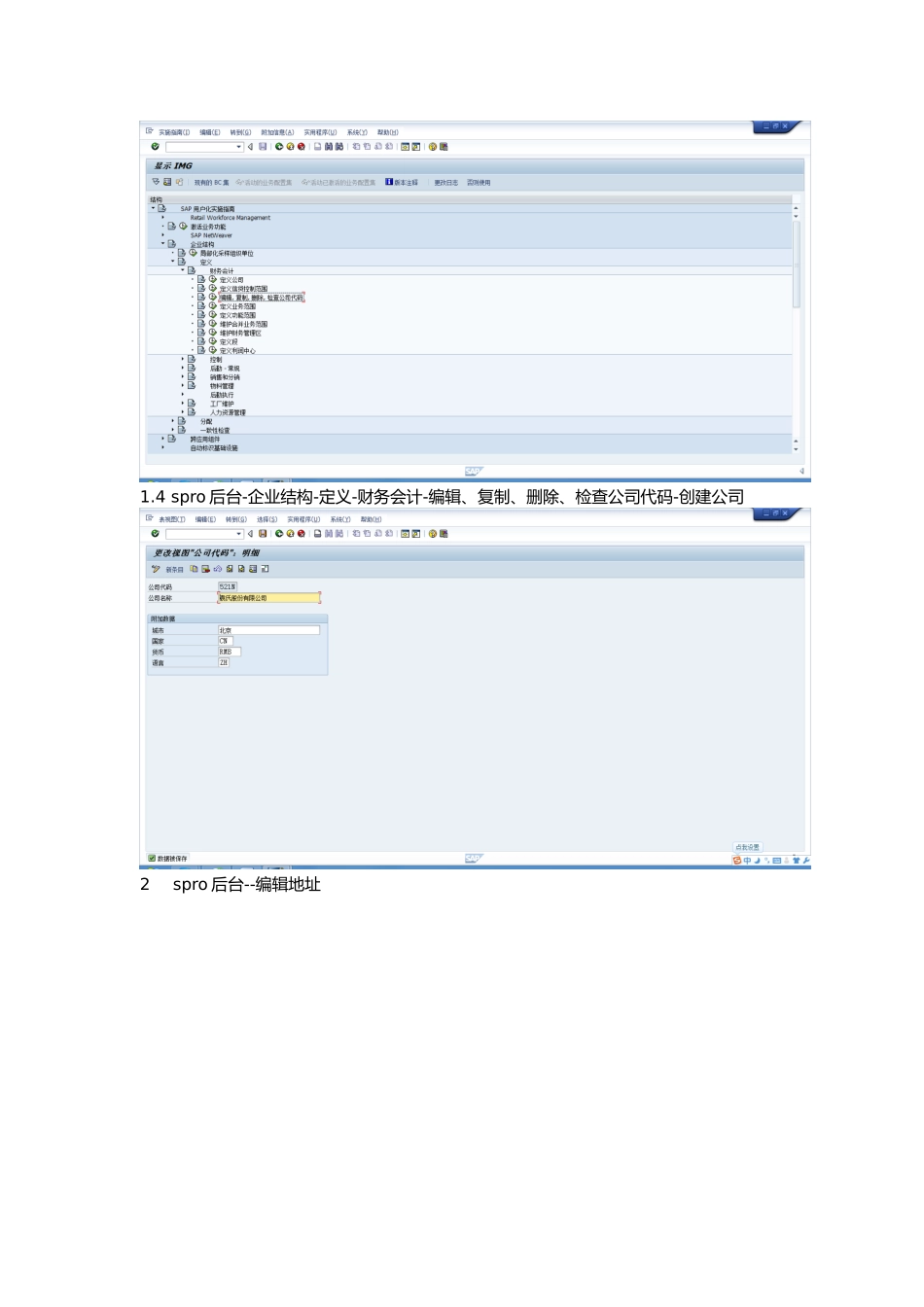Screen dimensions: 924x1307
Task: Click execute clock icon beside 定义利润中心
Action: point(213,350)
